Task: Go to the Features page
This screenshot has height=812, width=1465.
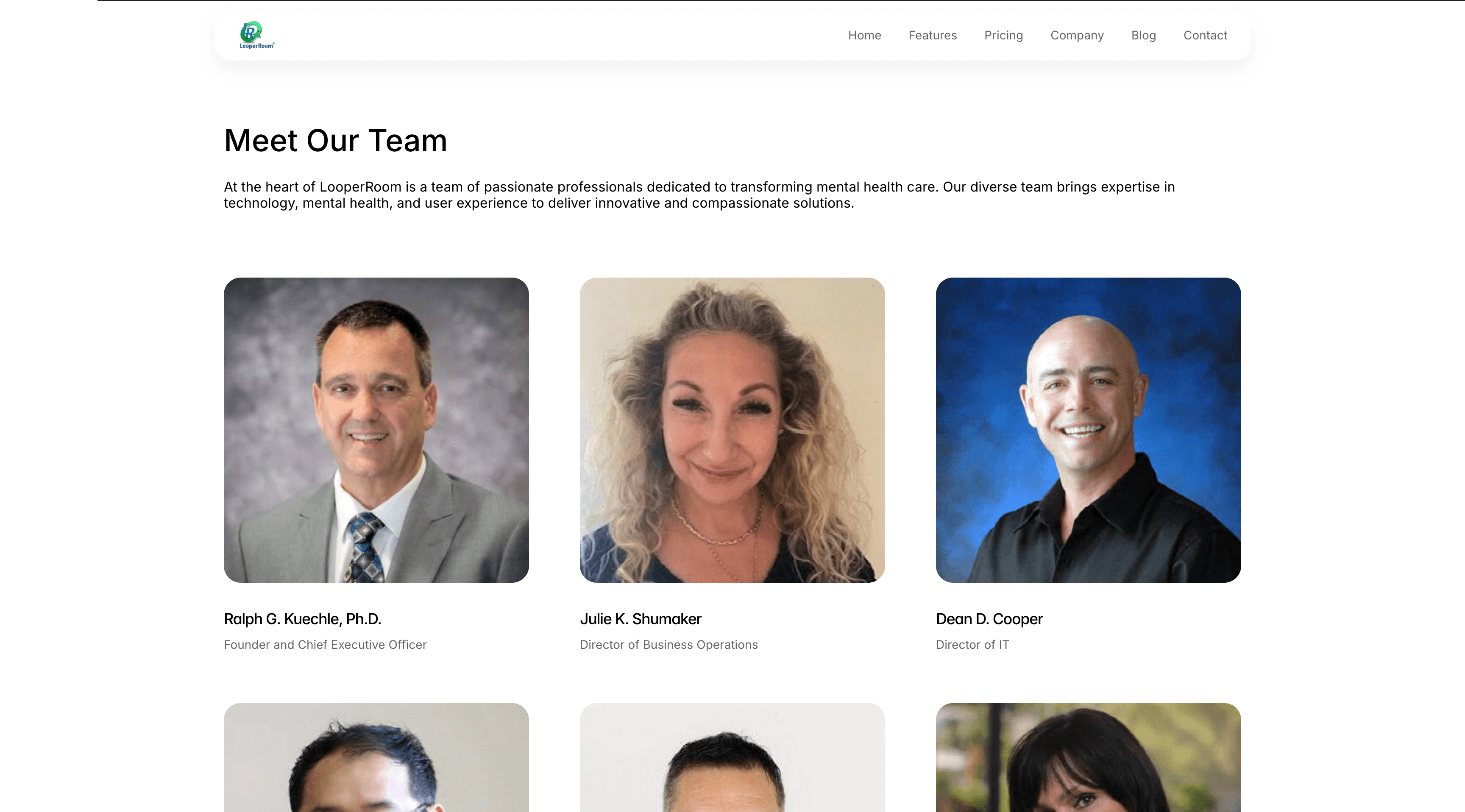Action: [933, 35]
